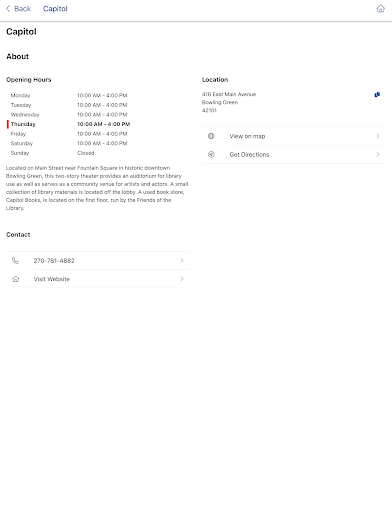Select the Wednesday label
The height and width of the screenshot is (512, 392).
click(x=25, y=115)
